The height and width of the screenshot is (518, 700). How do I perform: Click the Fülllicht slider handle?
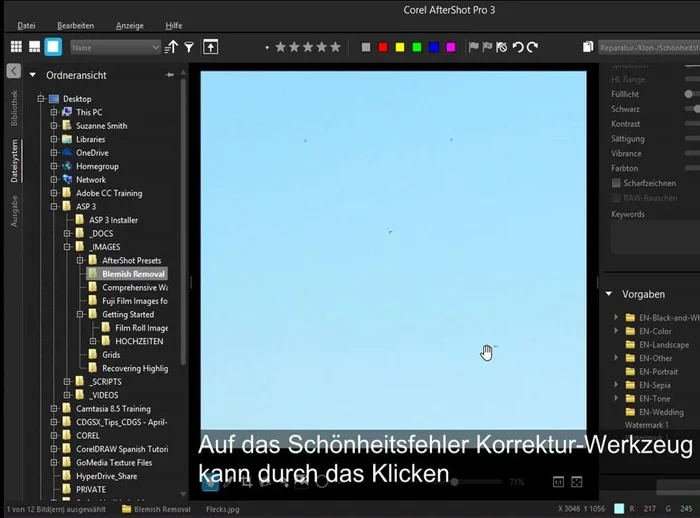tap(689, 94)
